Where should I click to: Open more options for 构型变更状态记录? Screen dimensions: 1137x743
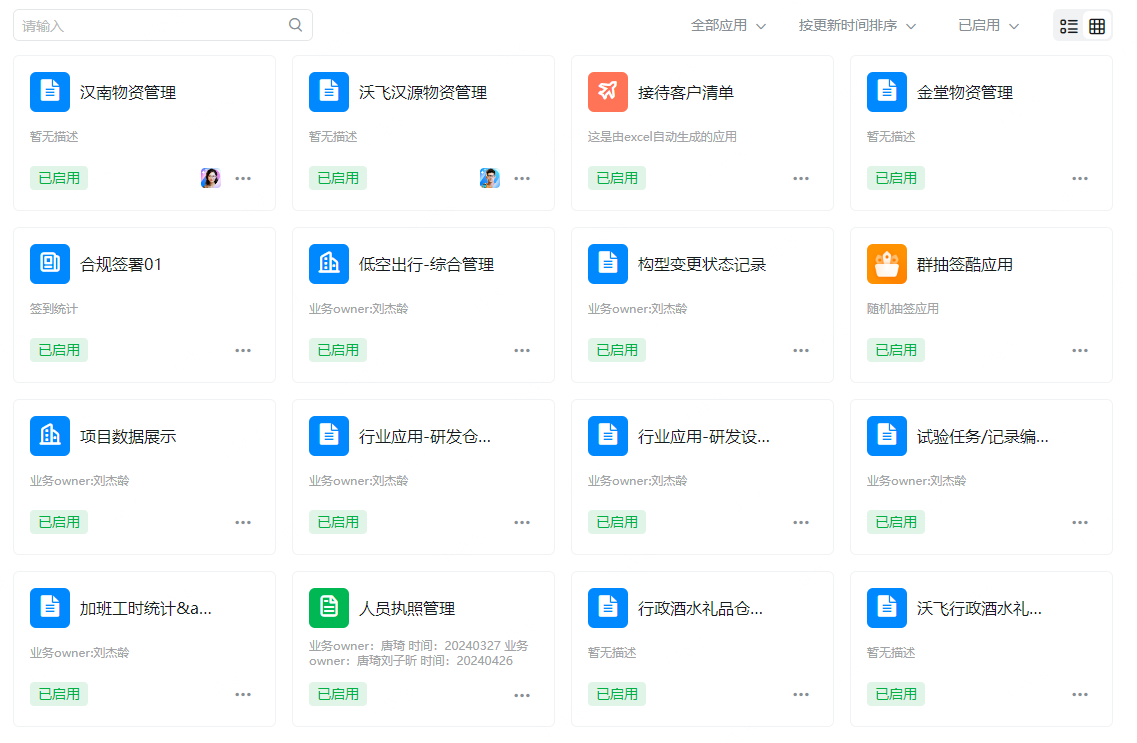pos(801,350)
